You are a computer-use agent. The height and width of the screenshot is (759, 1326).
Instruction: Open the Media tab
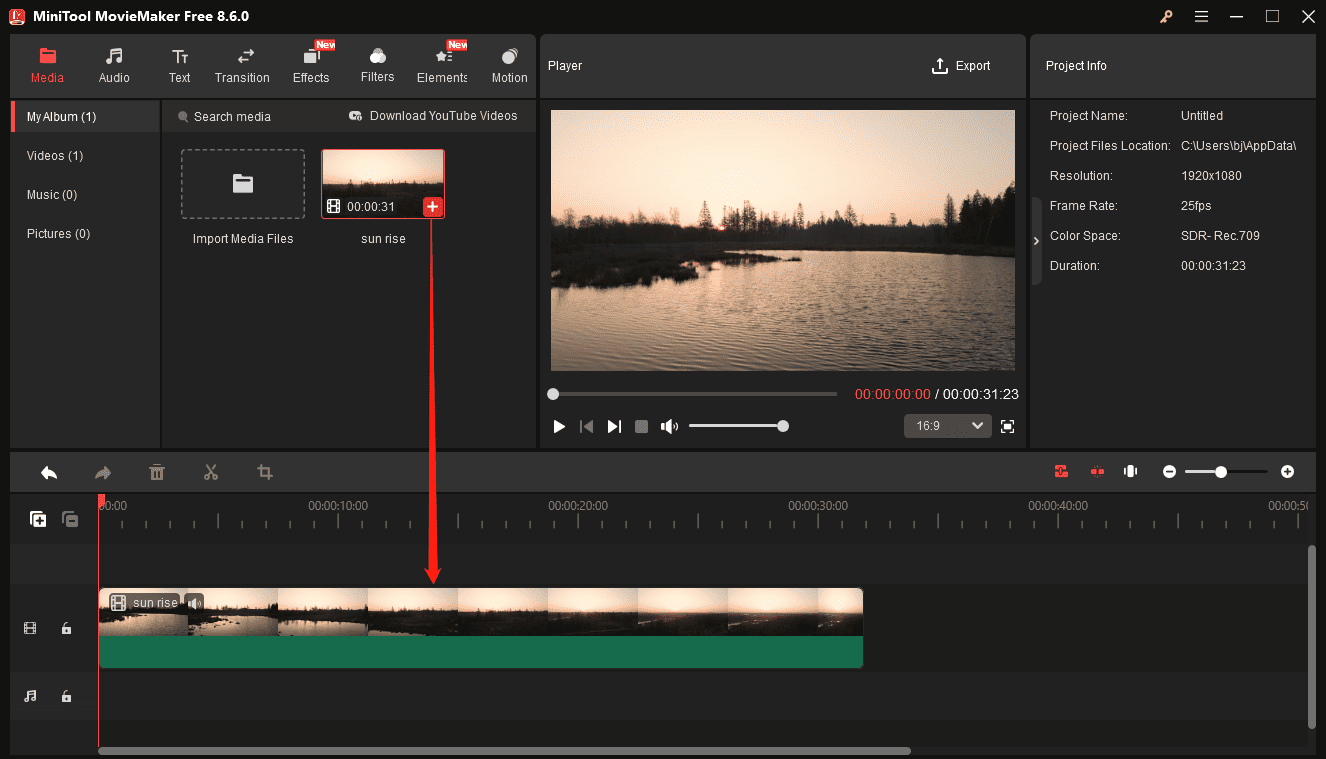tap(47, 65)
